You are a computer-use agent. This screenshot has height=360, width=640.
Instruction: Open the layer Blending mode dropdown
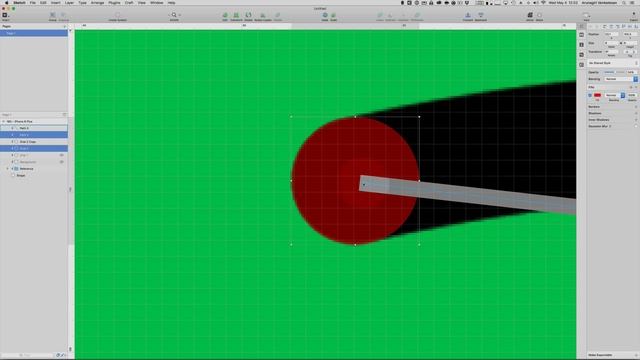point(621,79)
